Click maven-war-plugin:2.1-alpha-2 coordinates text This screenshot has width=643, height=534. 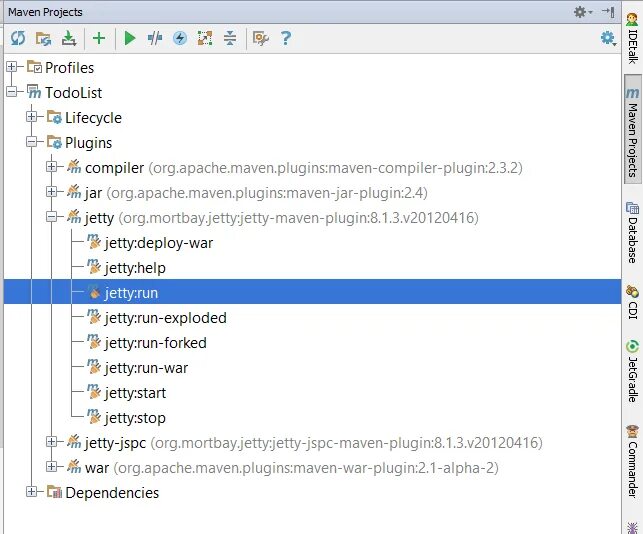pos(306,468)
